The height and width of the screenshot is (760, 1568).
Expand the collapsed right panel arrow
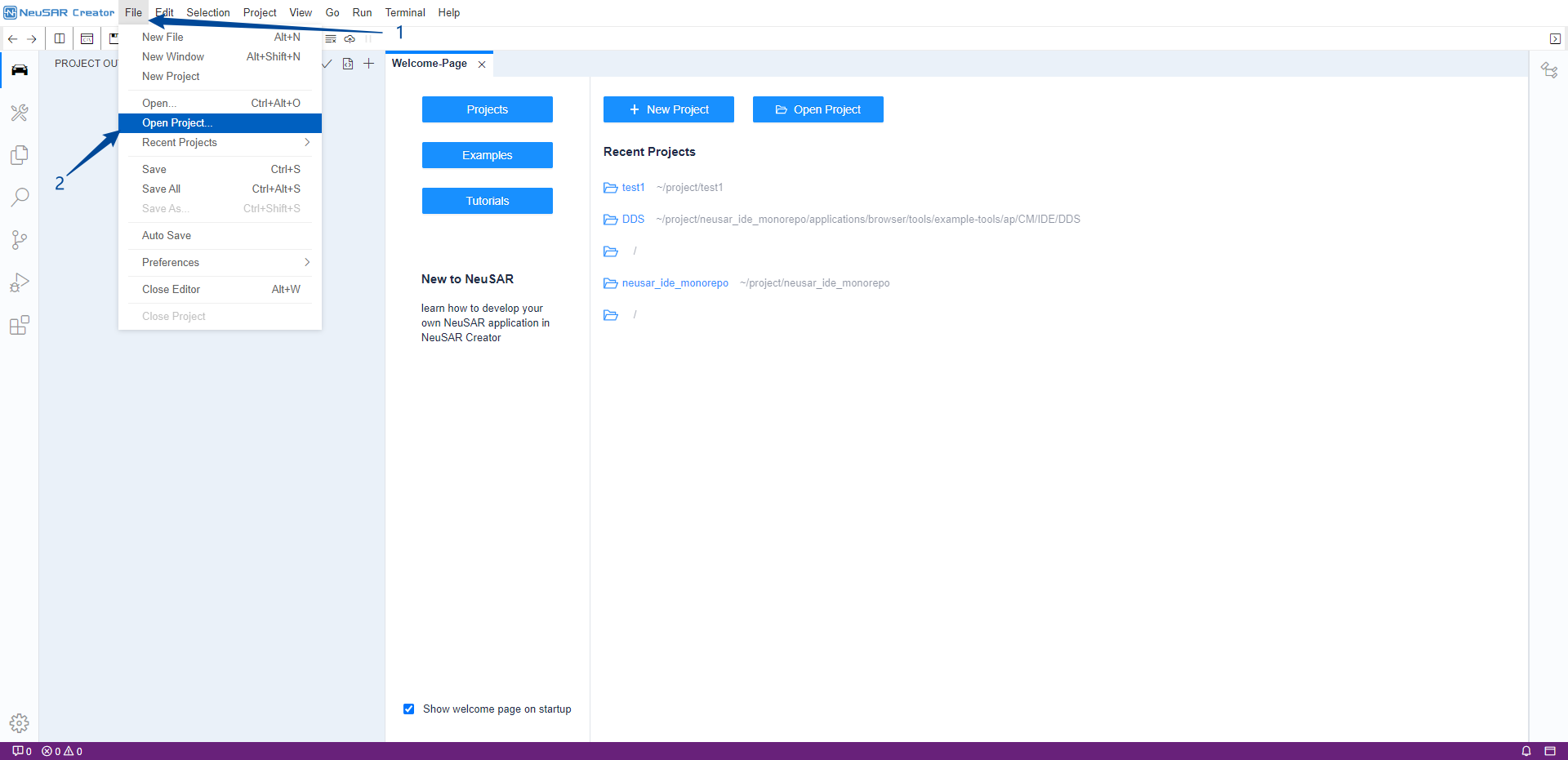[x=1555, y=38]
